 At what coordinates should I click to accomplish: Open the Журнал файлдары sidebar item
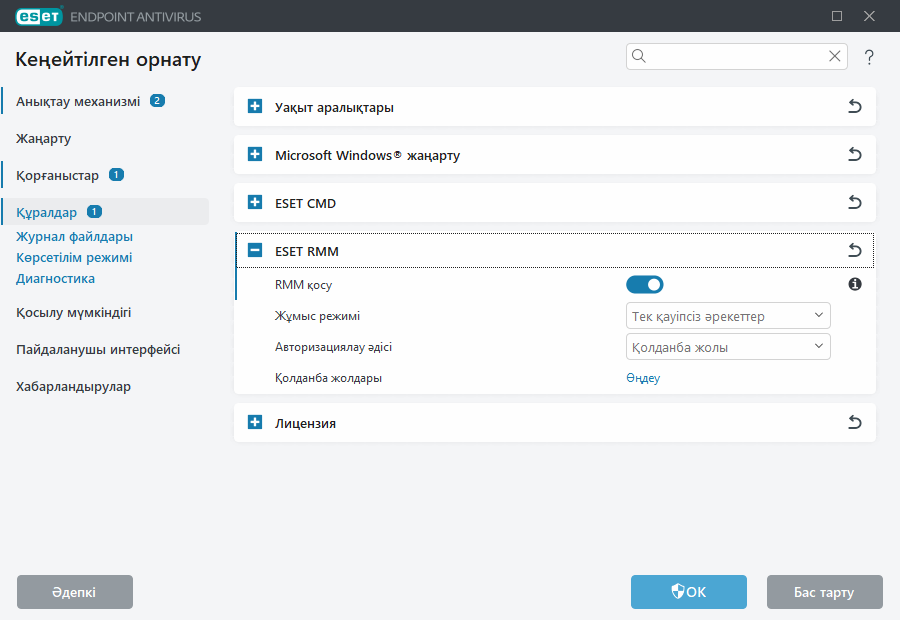(x=74, y=237)
